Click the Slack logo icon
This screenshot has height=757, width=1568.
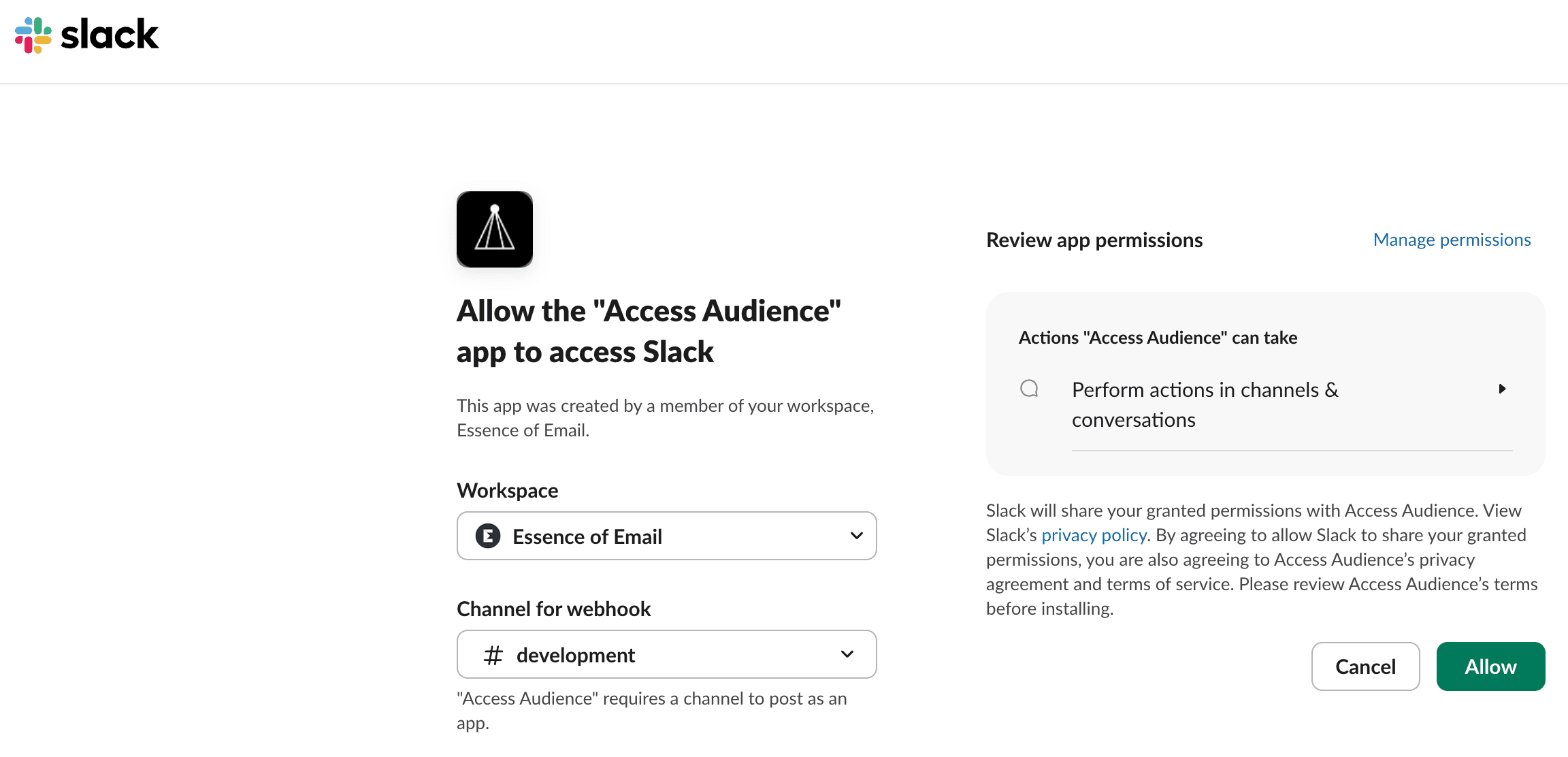coord(32,34)
